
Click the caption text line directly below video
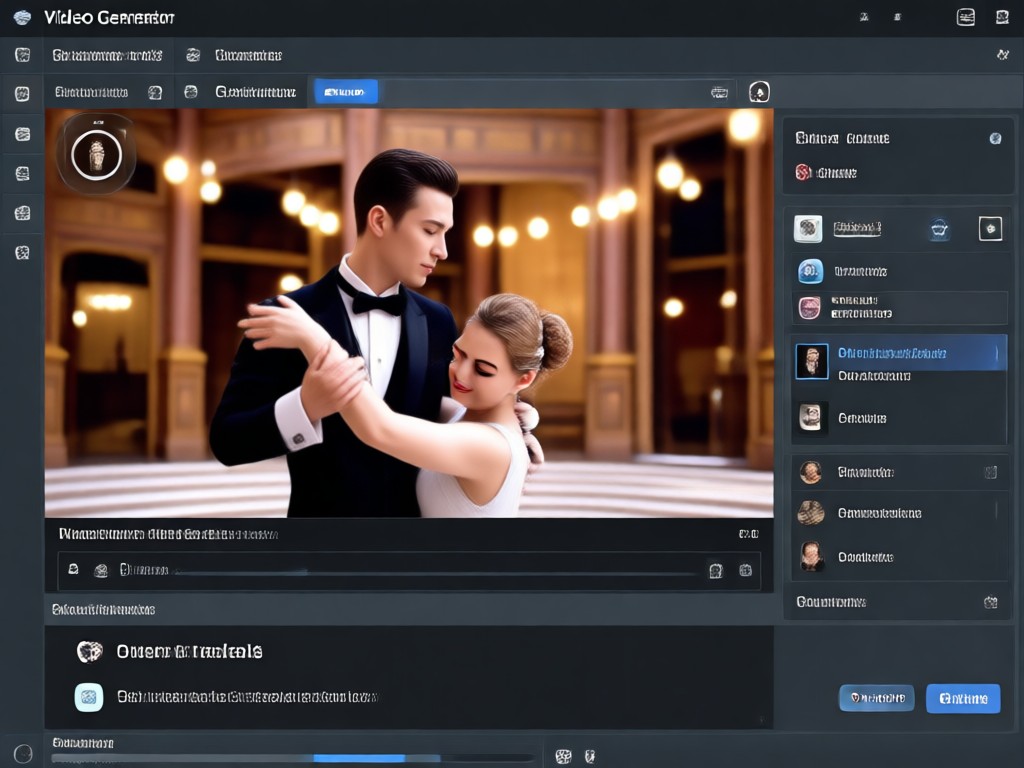click(x=168, y=534)
